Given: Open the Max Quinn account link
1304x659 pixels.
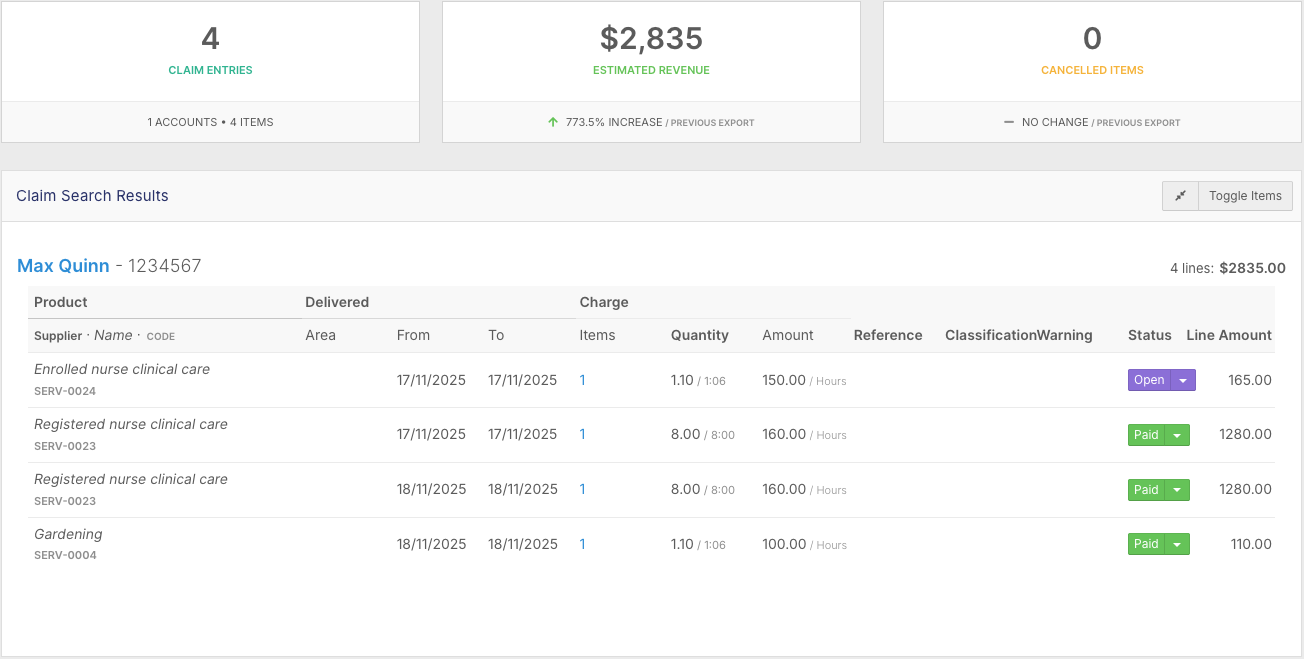Looking at the screenshot, I should [63, 266].
